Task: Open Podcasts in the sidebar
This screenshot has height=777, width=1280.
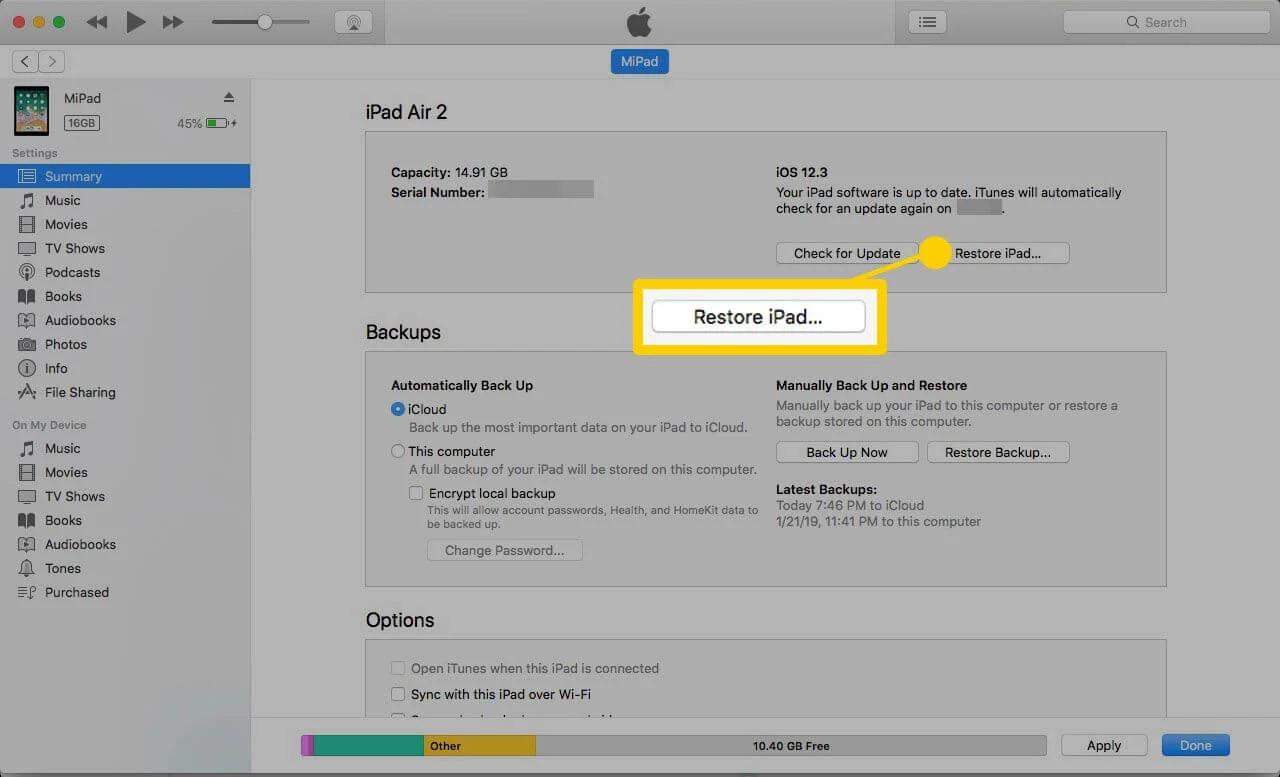Action: (72, 272)
